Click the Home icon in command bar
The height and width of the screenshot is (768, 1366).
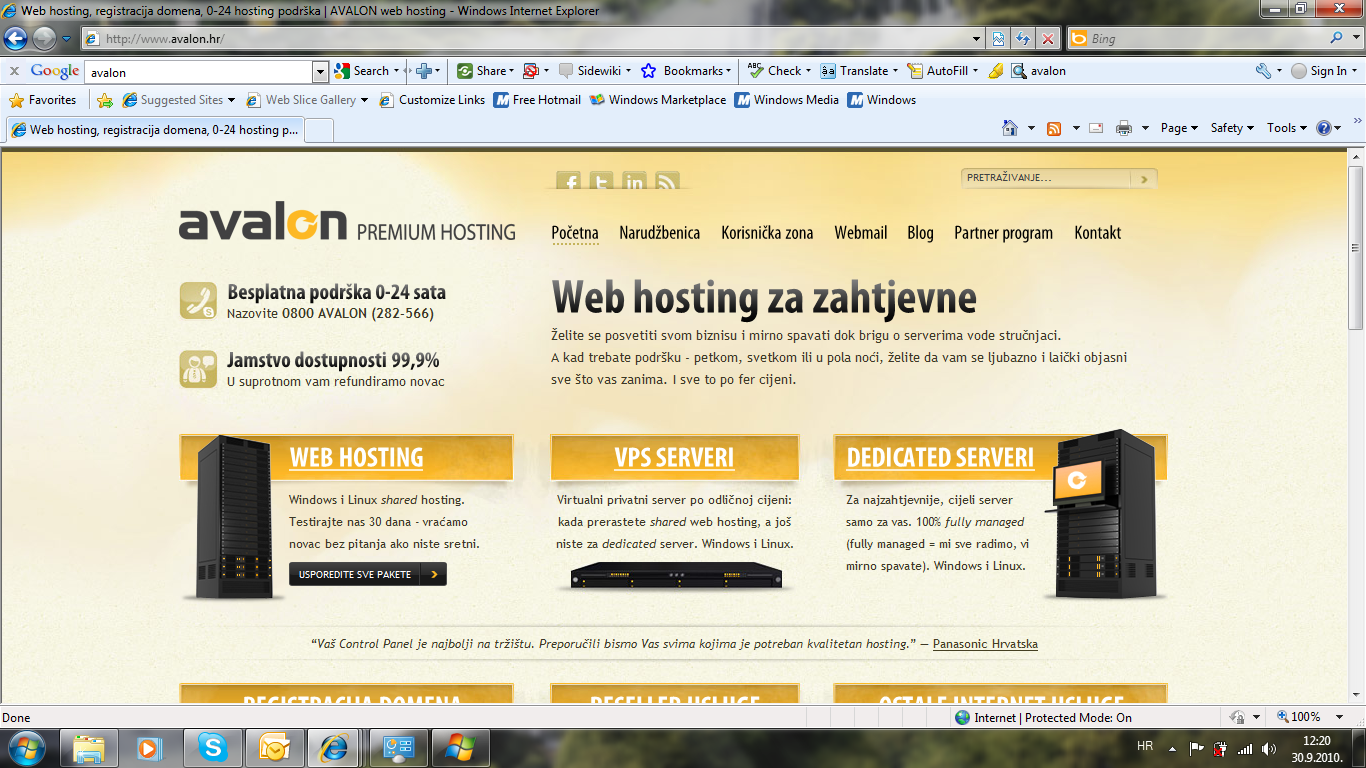(x=1010, y=128)
